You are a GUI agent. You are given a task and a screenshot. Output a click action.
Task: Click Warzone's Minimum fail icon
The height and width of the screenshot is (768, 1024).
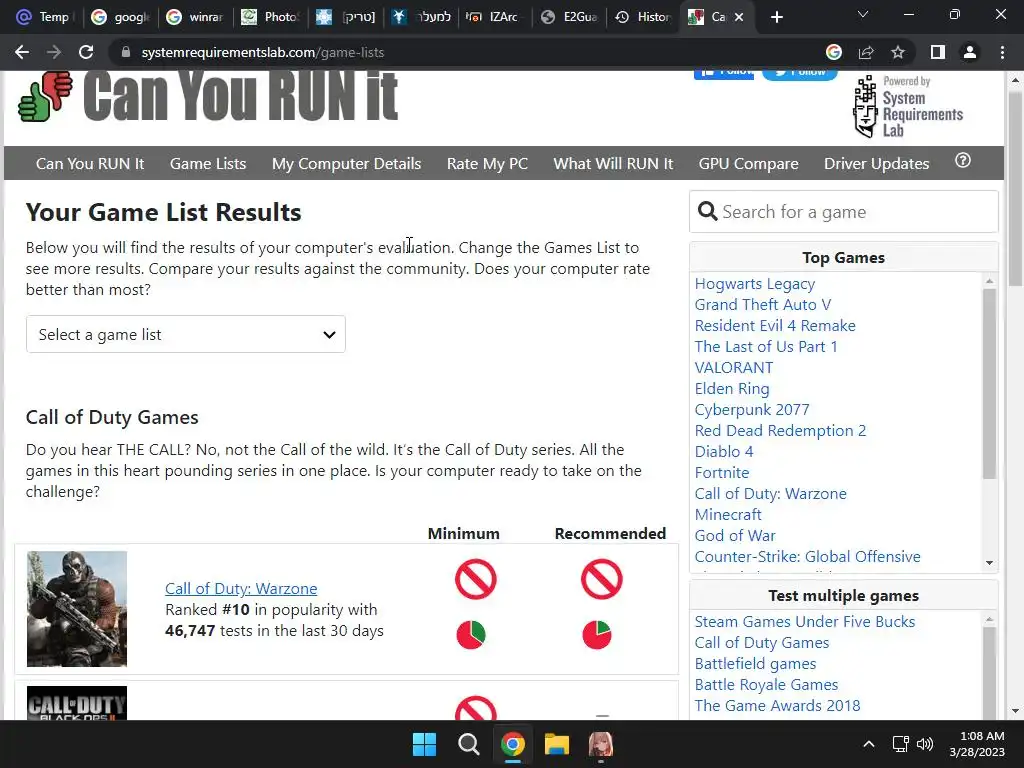pos(475,579)
